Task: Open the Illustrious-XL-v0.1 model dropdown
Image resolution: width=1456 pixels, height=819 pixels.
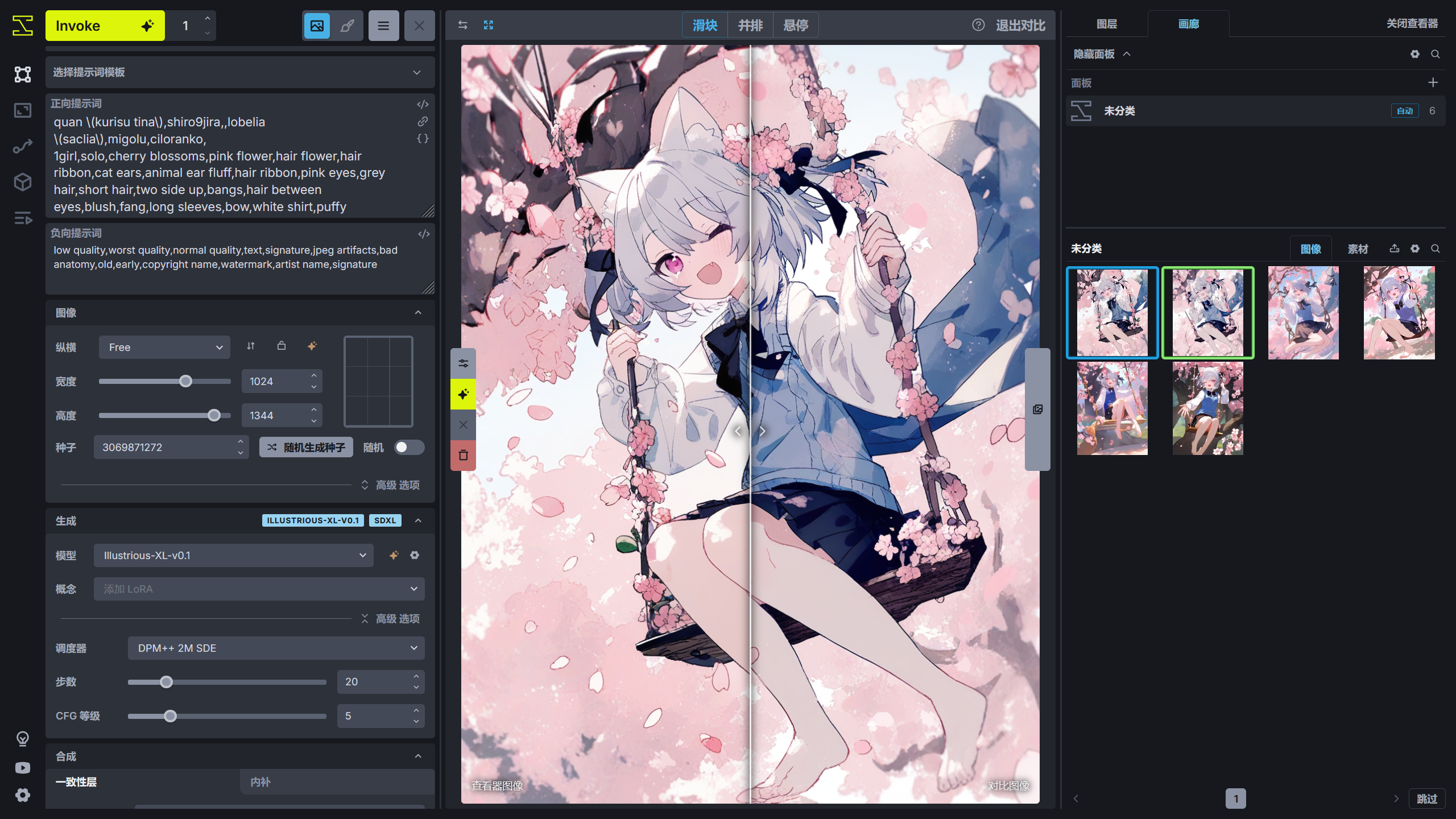Action: click(x=233, y=555)
